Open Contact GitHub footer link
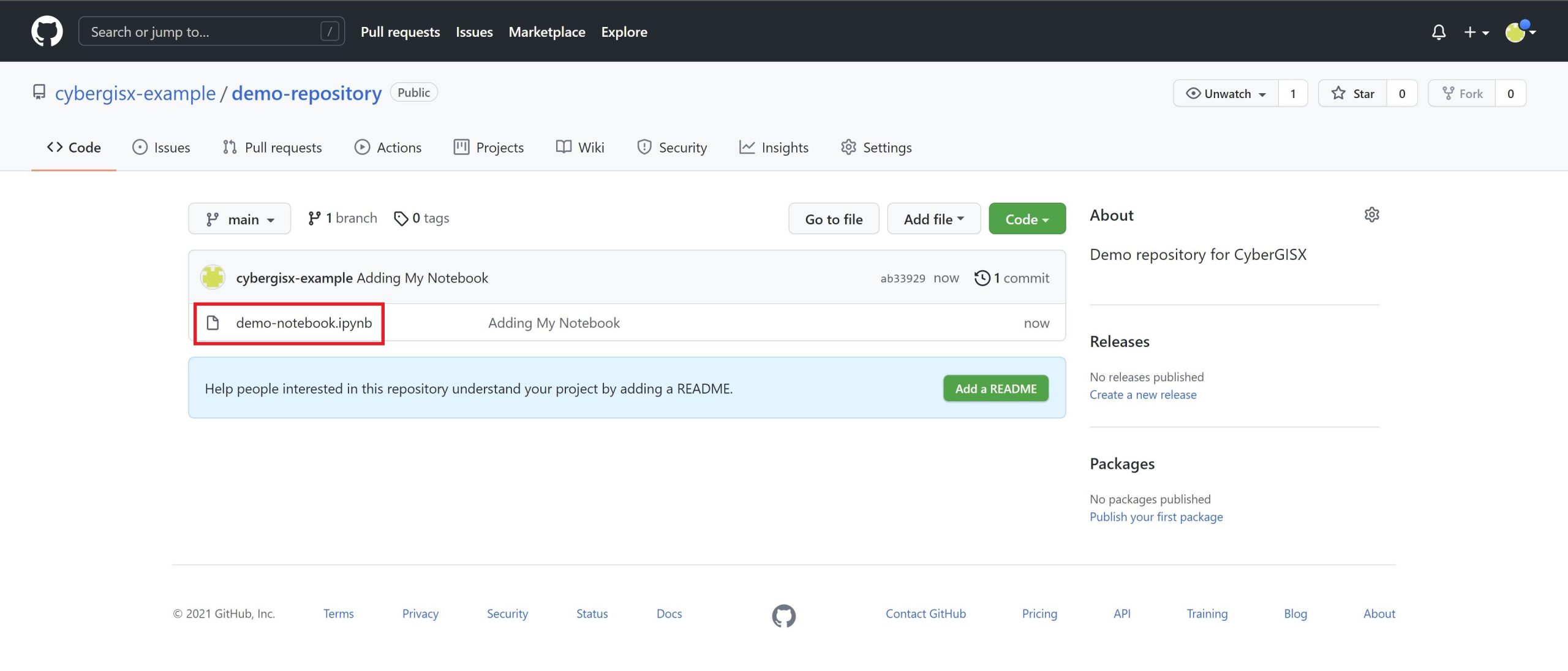 point(925,614)
